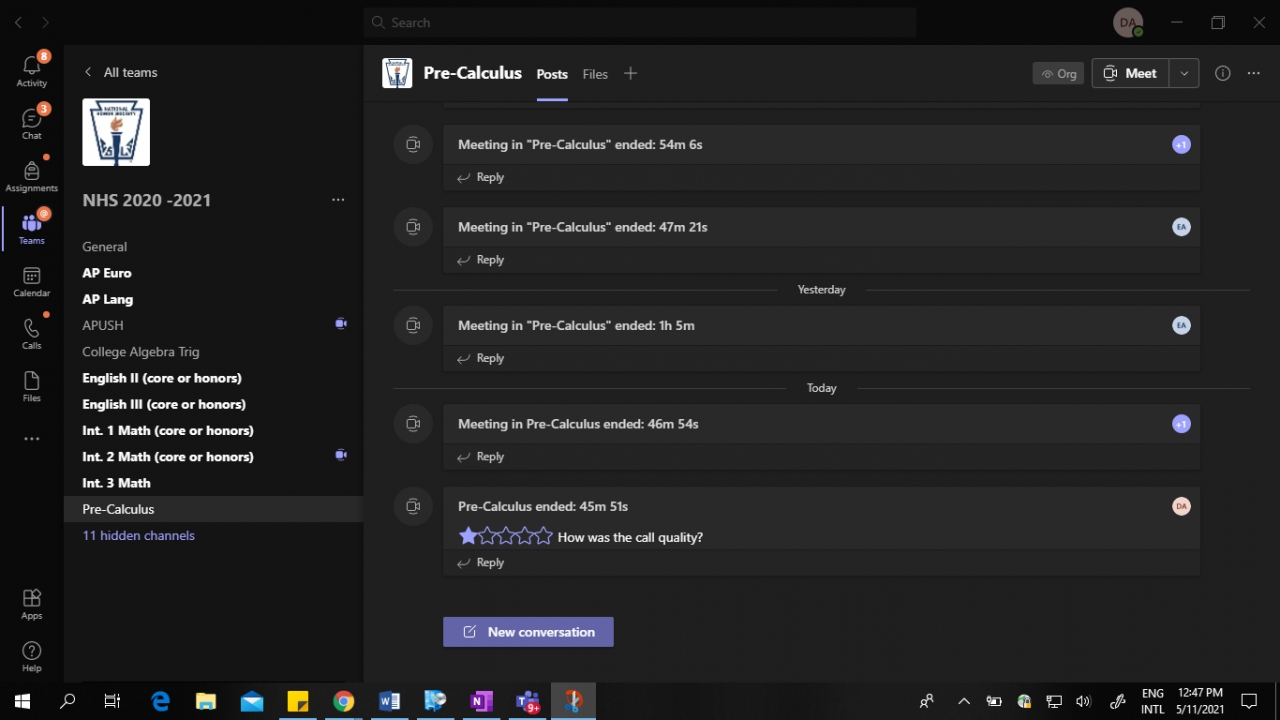Open the Calendar view
Viewport: 1280px width, 720px height.
(32, 280)
